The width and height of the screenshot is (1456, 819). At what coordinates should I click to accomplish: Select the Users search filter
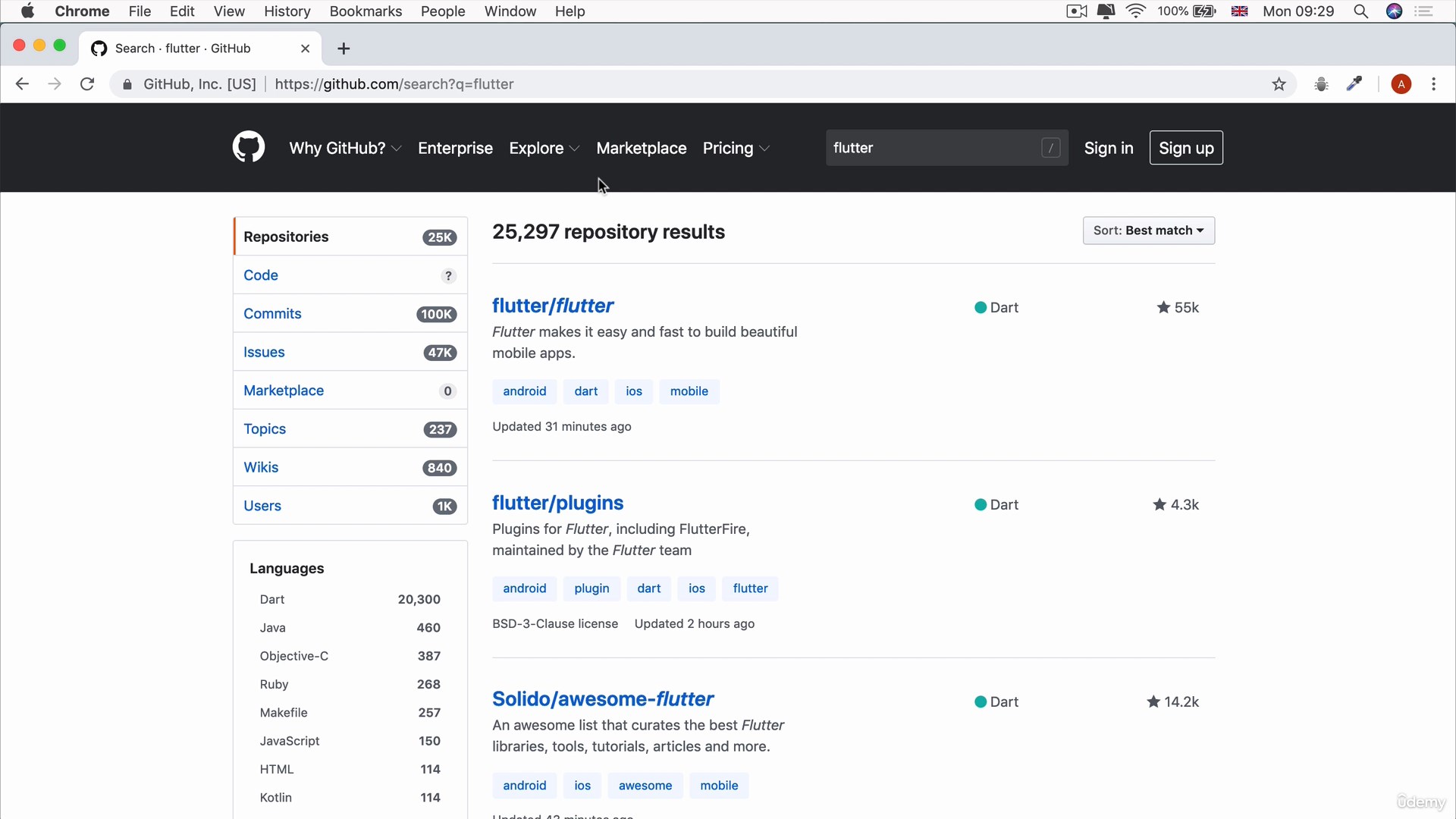(x=350, y=506)
